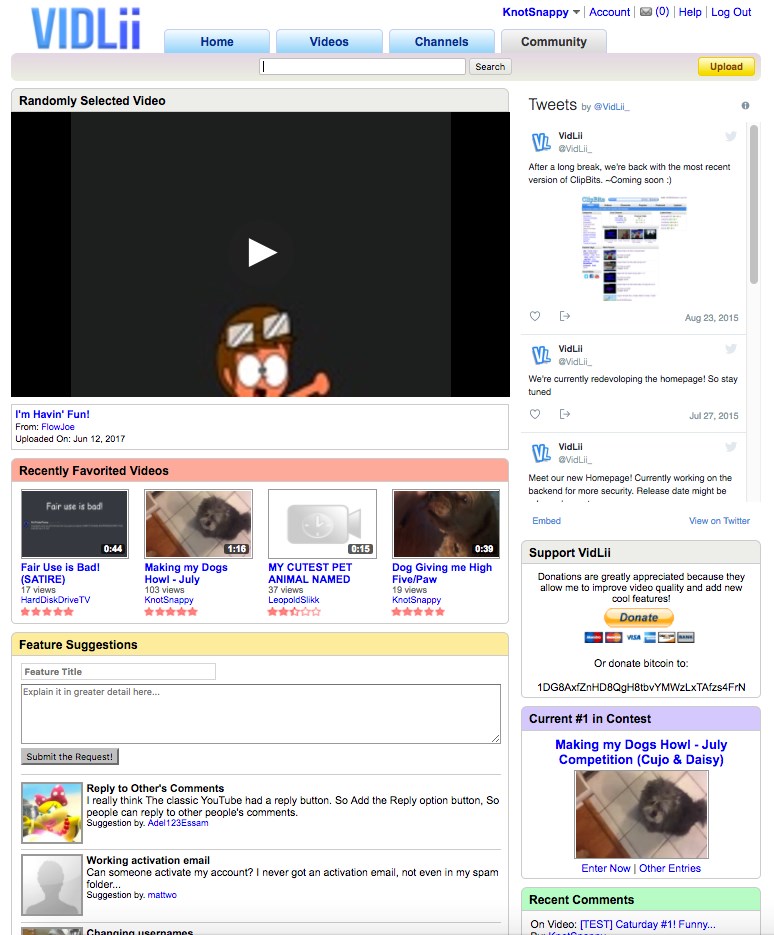Click the Dog Giving me High Five/Paw title

(442, 573)
